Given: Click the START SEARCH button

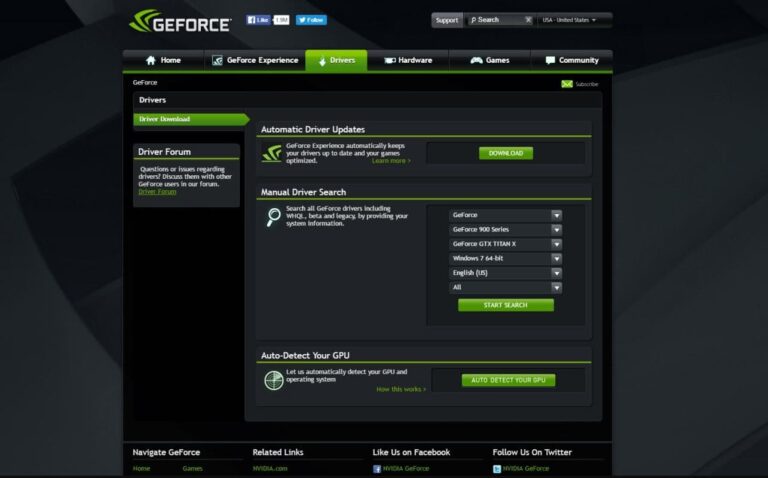Looking at the screenshot, I should pyautogui.click(x=505, y=305).
